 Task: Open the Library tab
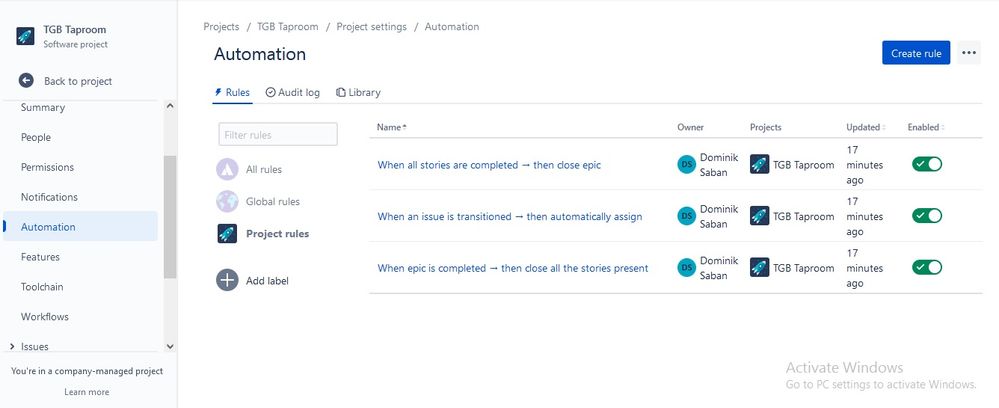click(x=359, y=92)
